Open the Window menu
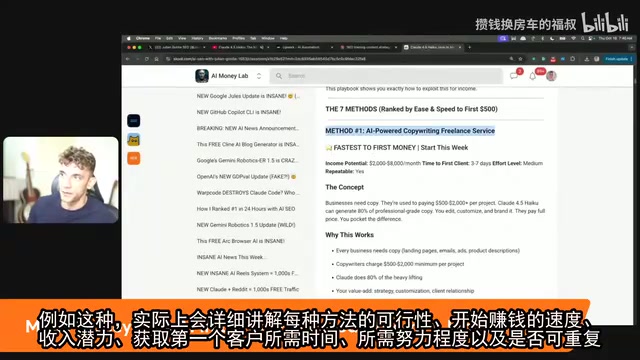Image resolution: width=640 pixels, height=360 pixels. (x=268, y=38)
